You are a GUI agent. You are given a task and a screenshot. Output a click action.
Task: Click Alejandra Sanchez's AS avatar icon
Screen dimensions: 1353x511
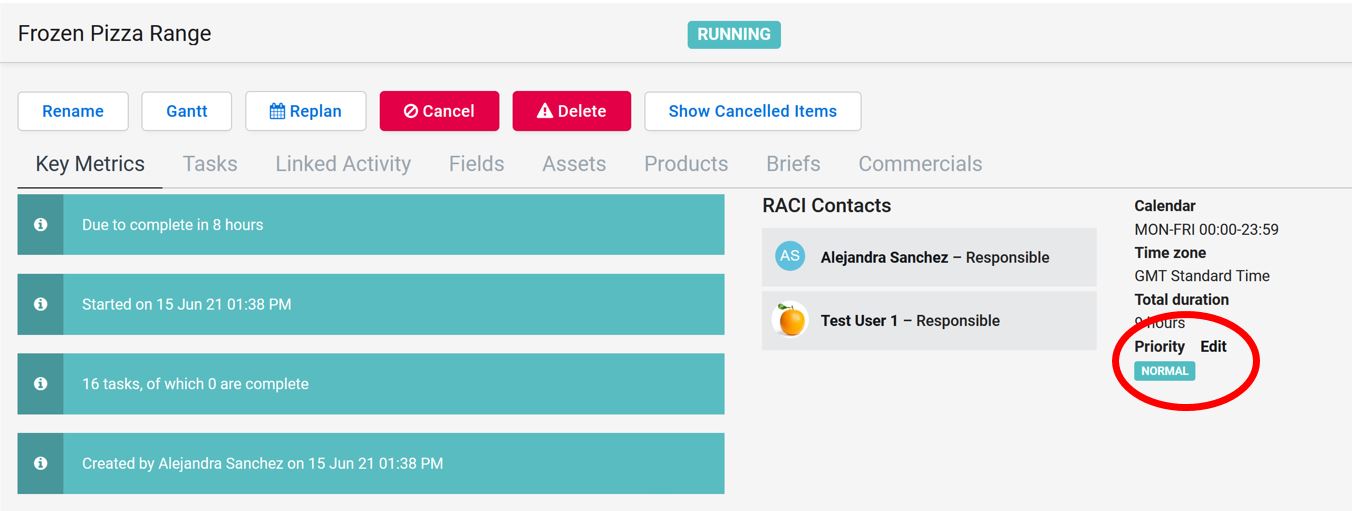tap(790, 256)
